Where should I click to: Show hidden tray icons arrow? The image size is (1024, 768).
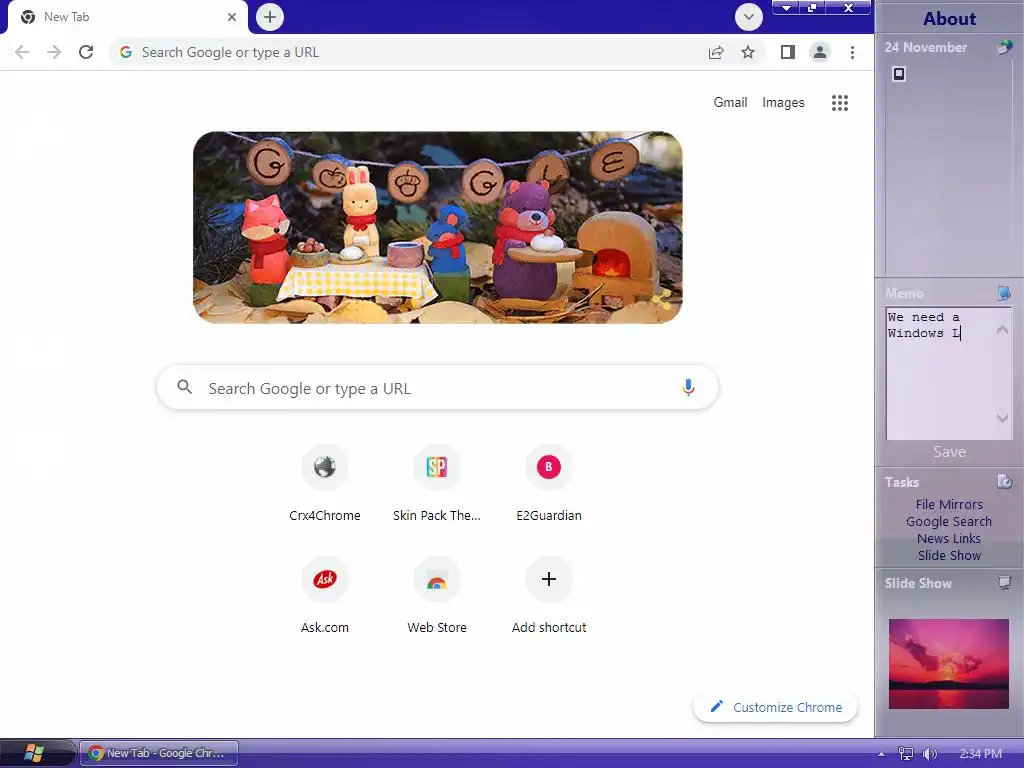(882, 754)
